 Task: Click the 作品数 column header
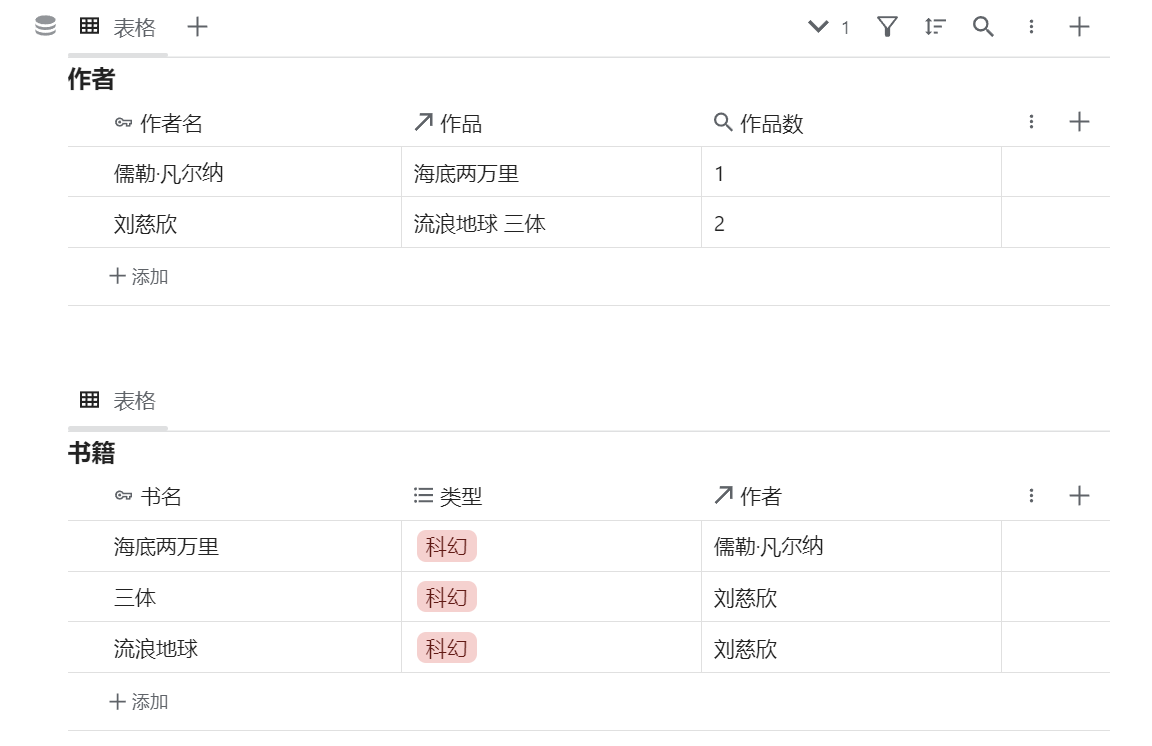click(x=770, y=123)
